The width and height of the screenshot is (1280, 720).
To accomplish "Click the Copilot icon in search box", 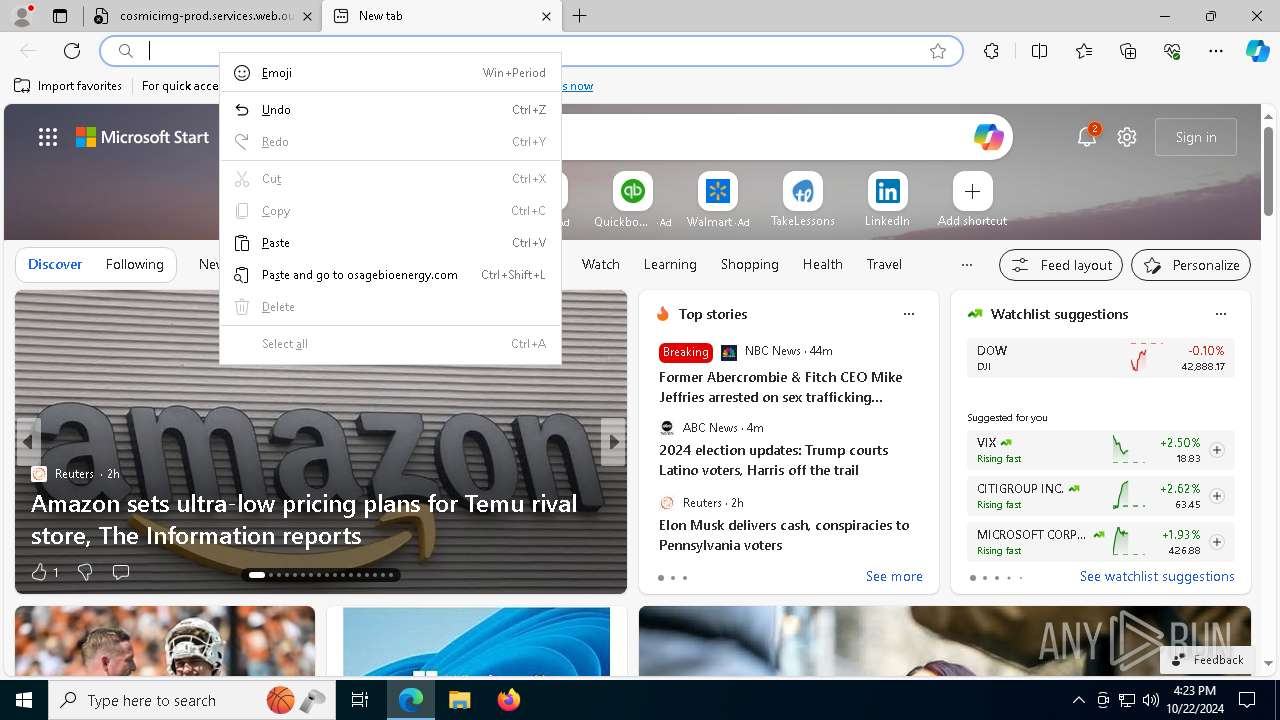I will [x=988, y=137].
